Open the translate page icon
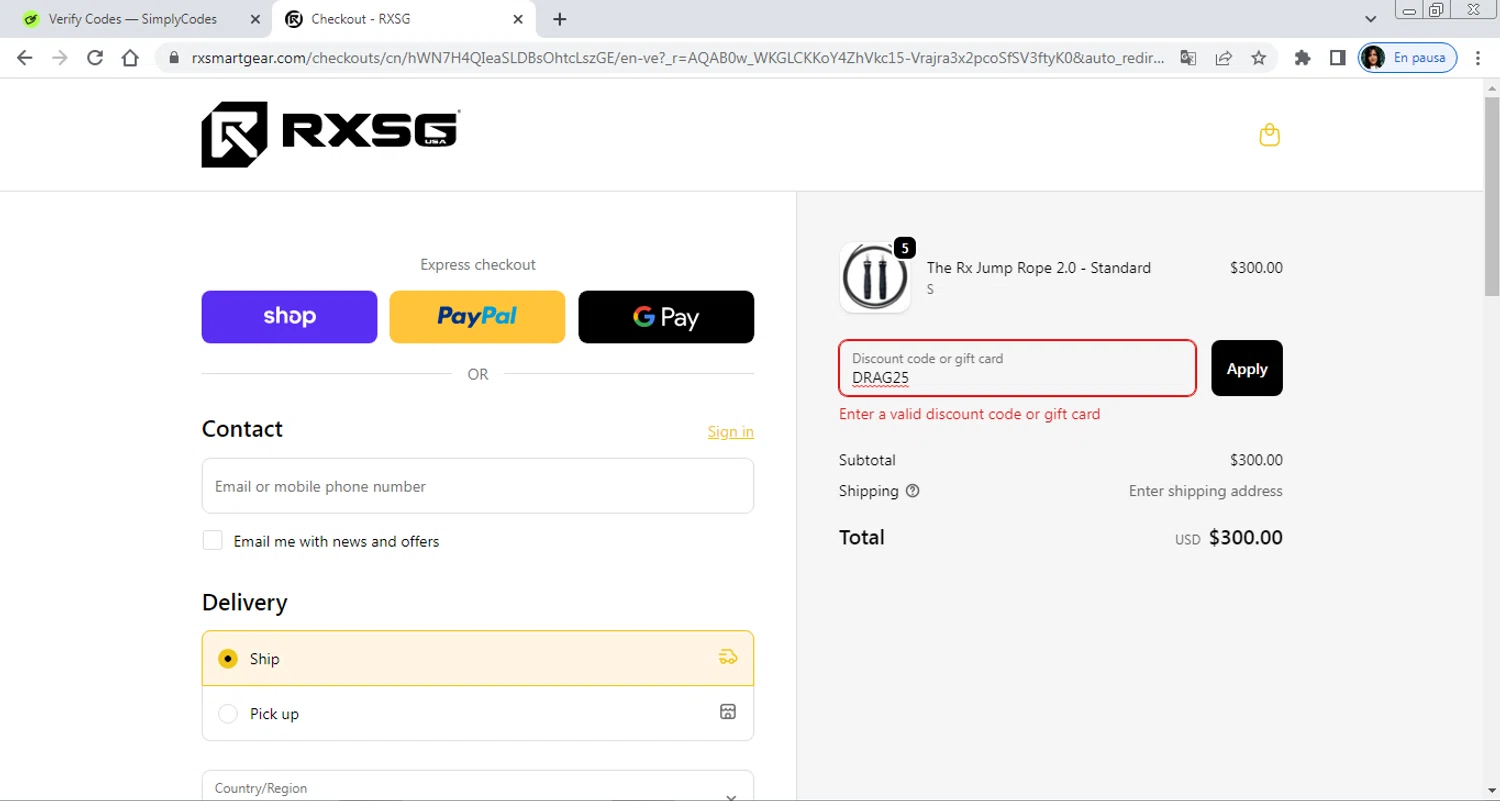This screenshot has width=1500, height=801. tap(1188, 58)
